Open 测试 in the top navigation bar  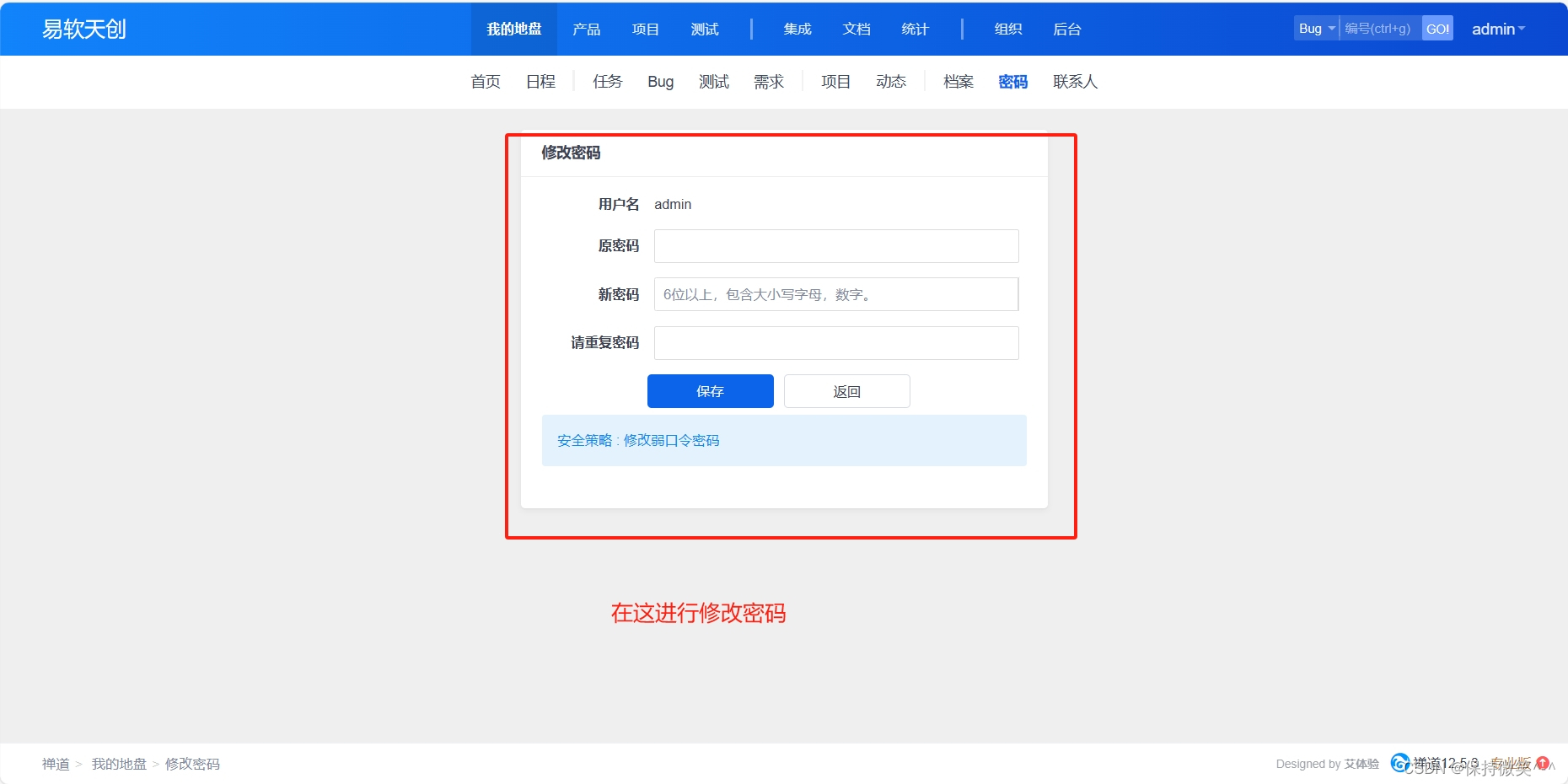(705, 29)
